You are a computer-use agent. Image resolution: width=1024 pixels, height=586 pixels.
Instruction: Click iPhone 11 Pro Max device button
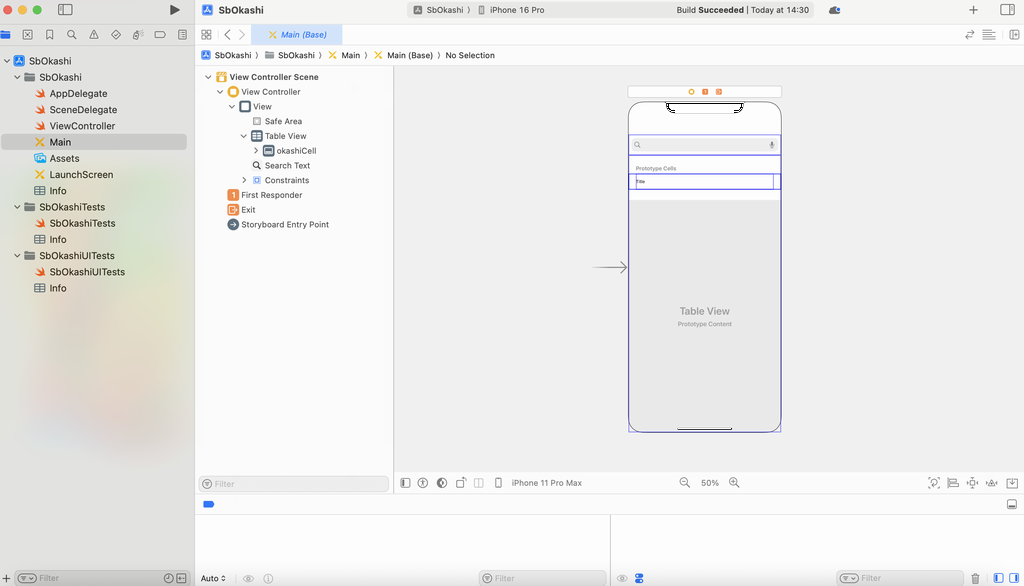(x=546, y=483)
